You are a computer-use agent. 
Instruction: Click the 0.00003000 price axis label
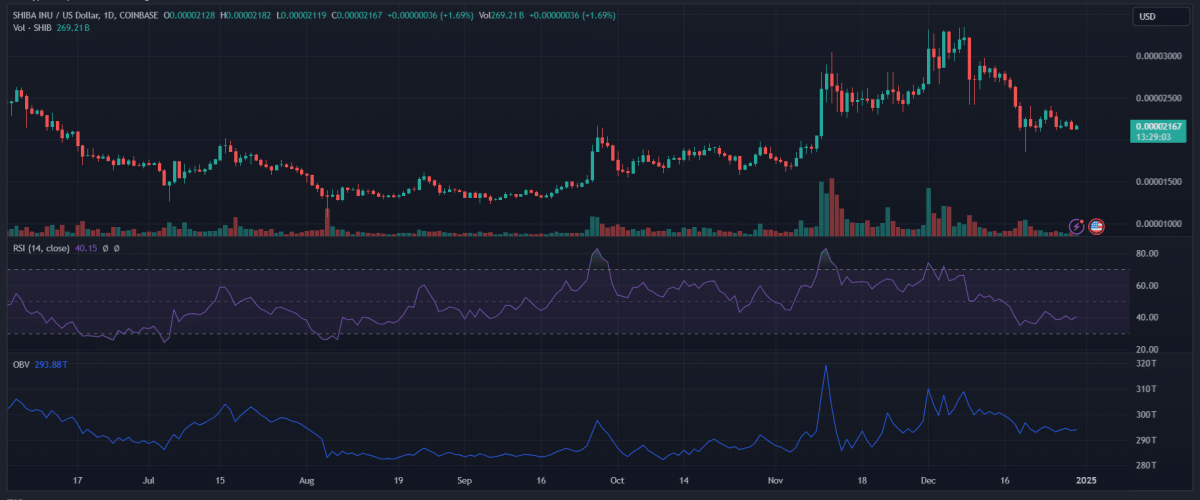tap(1161, 56)
